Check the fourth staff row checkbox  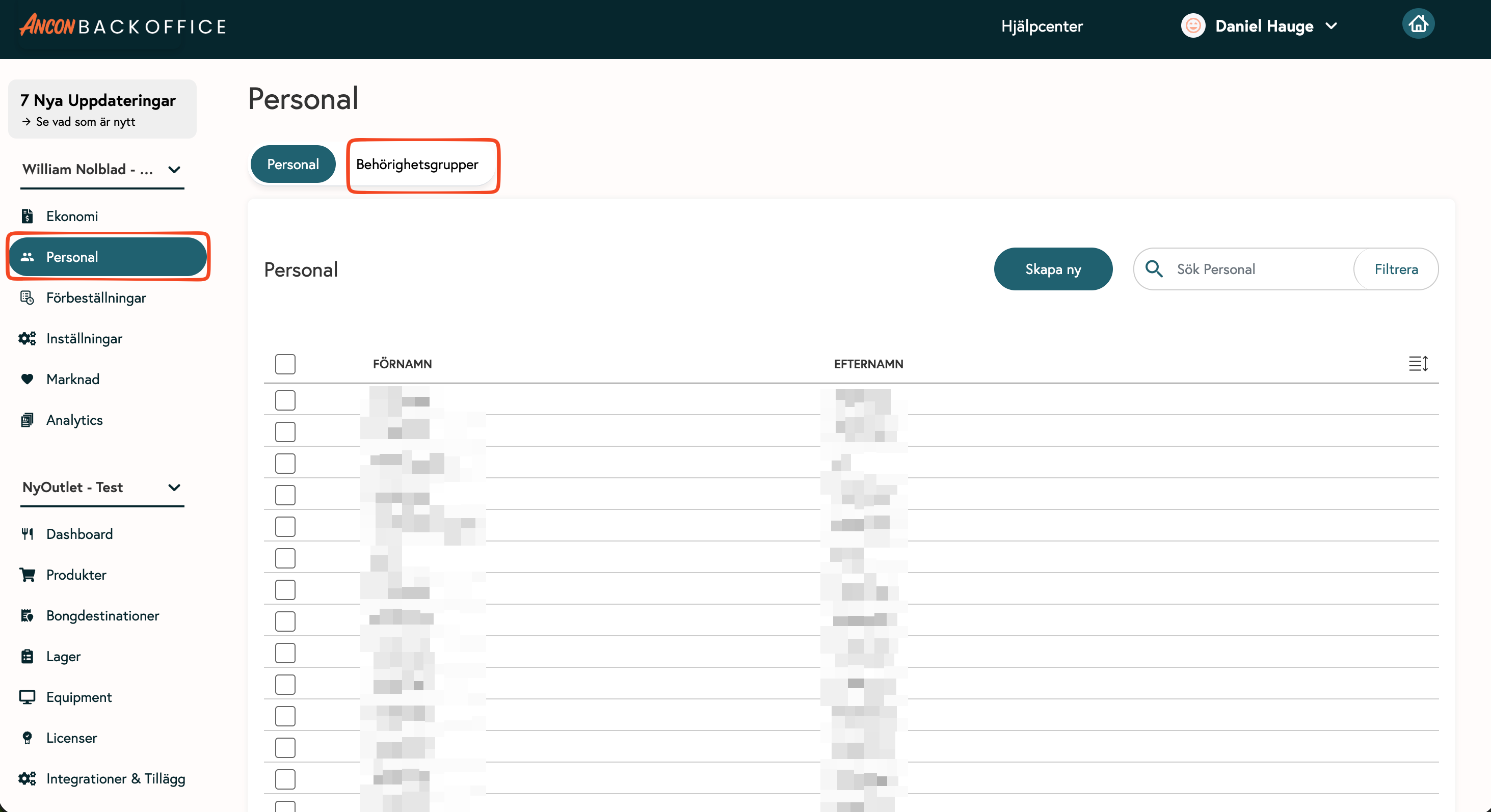click(x=285, y=495)
